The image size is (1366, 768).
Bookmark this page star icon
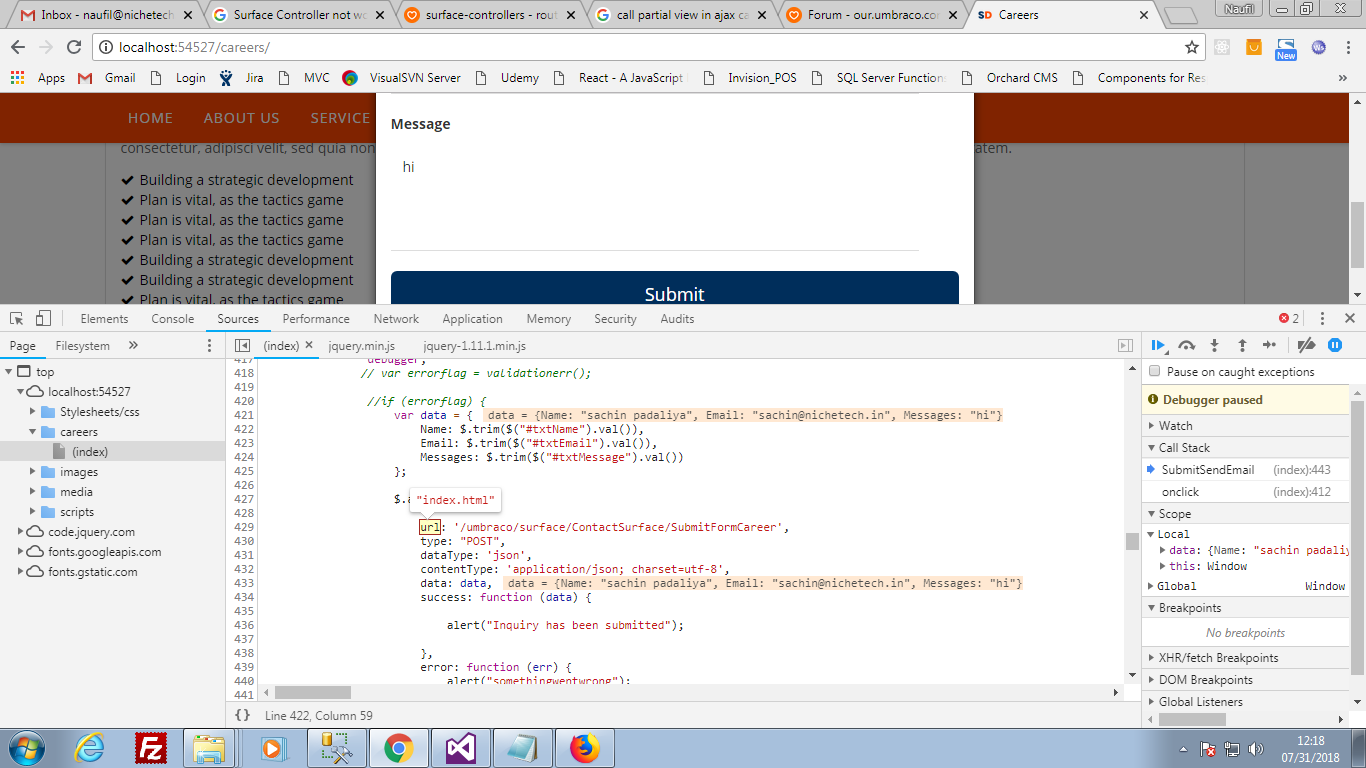pyautogui.click(x=1191, y=47)
